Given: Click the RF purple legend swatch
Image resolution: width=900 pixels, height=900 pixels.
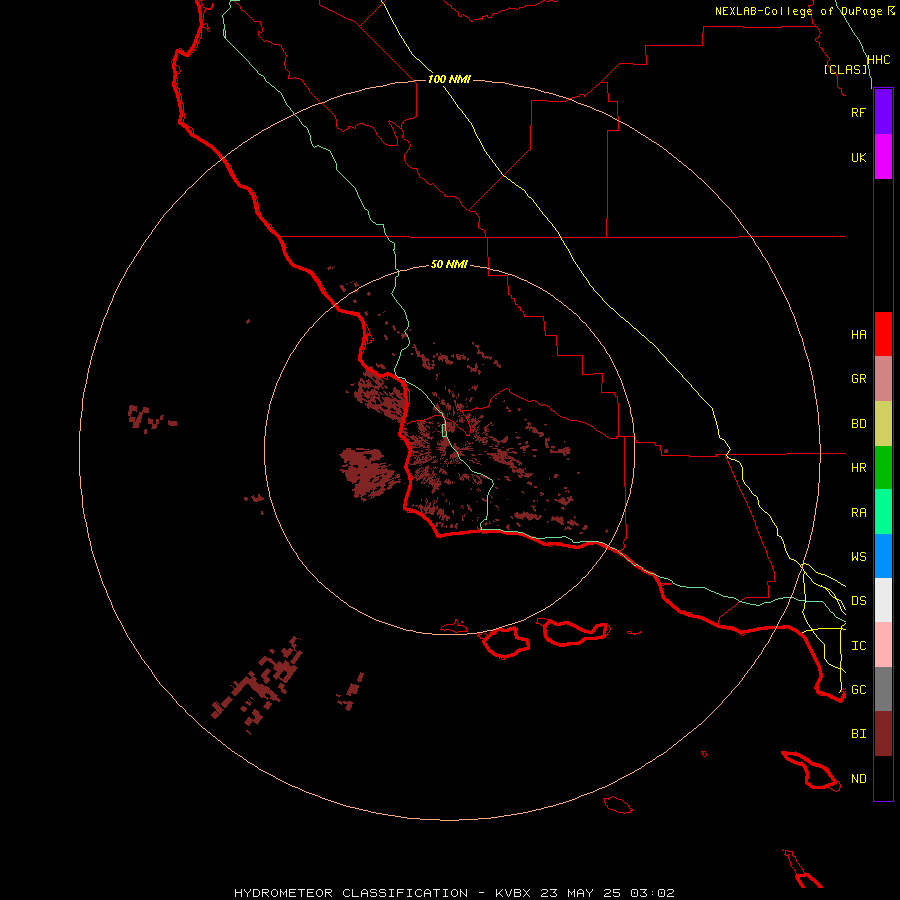Looking at the screenshot, I should 883,112.
